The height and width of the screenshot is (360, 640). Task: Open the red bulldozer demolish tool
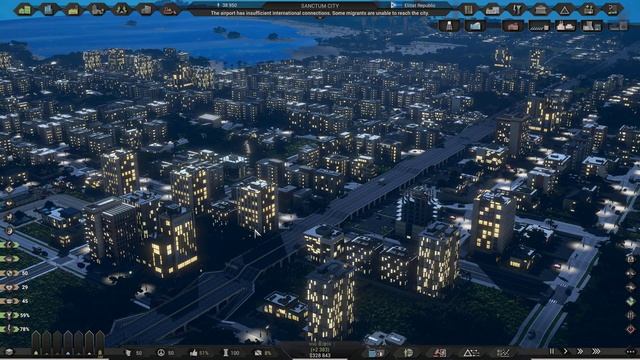click(169, 9)
